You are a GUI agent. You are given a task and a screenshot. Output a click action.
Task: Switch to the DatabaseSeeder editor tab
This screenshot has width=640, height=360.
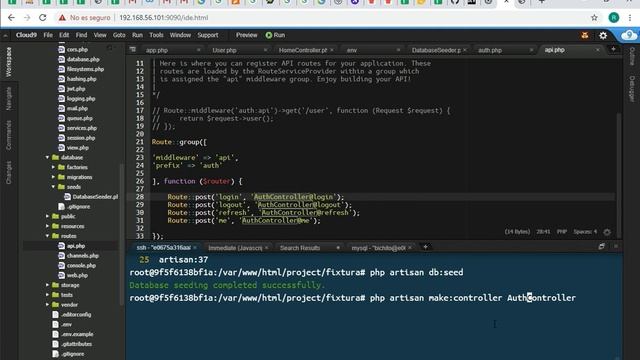point(436,50)
